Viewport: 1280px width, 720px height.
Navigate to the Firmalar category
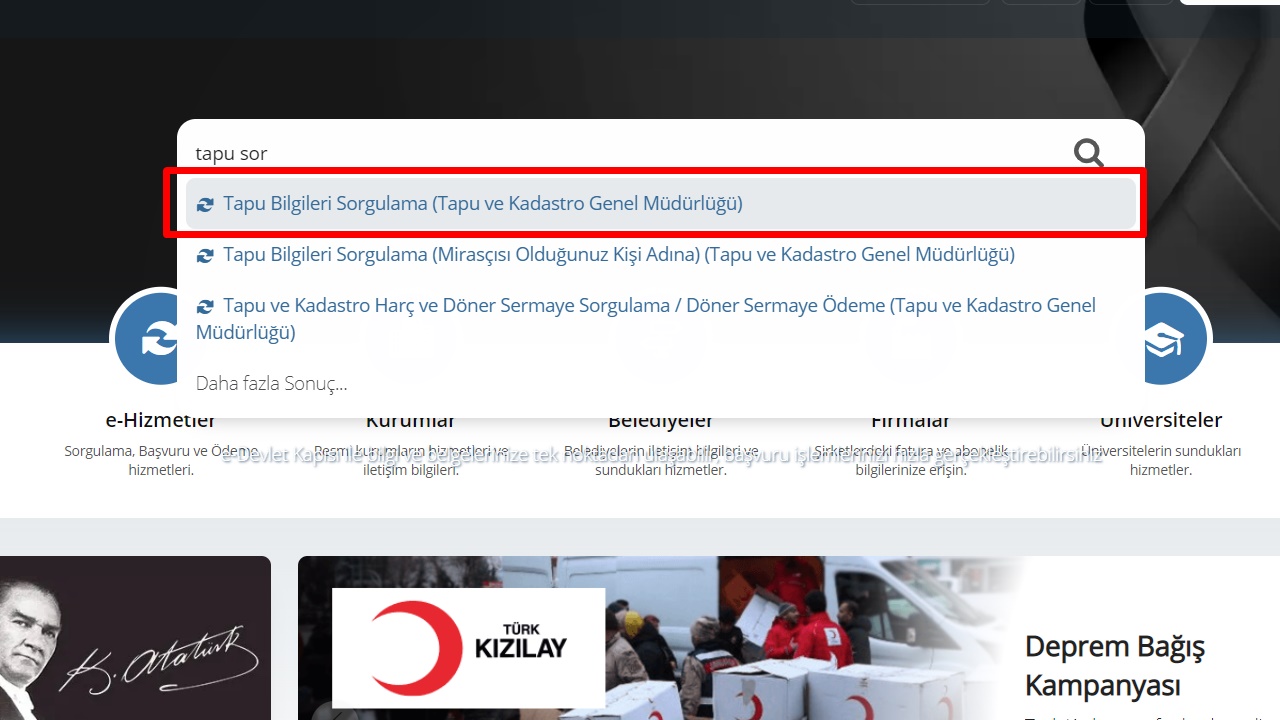tap(910, 421)
